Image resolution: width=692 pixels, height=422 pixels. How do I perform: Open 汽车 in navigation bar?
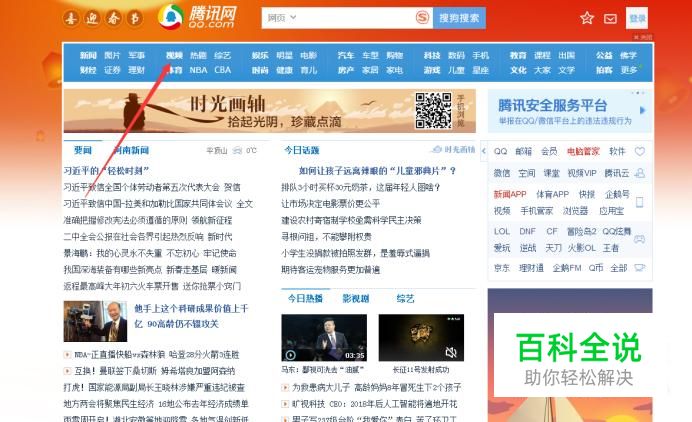[346, 56]
